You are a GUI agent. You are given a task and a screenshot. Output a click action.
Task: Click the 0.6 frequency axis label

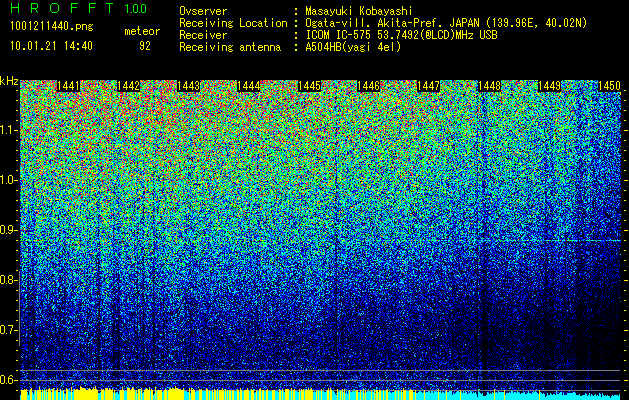click(9, 380)
